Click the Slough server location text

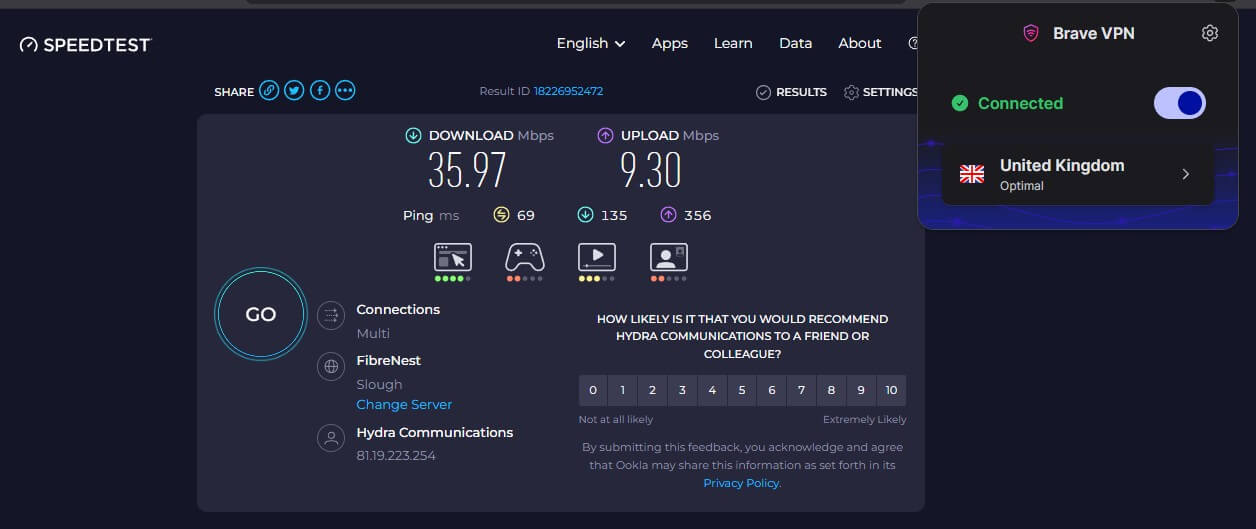379,384
